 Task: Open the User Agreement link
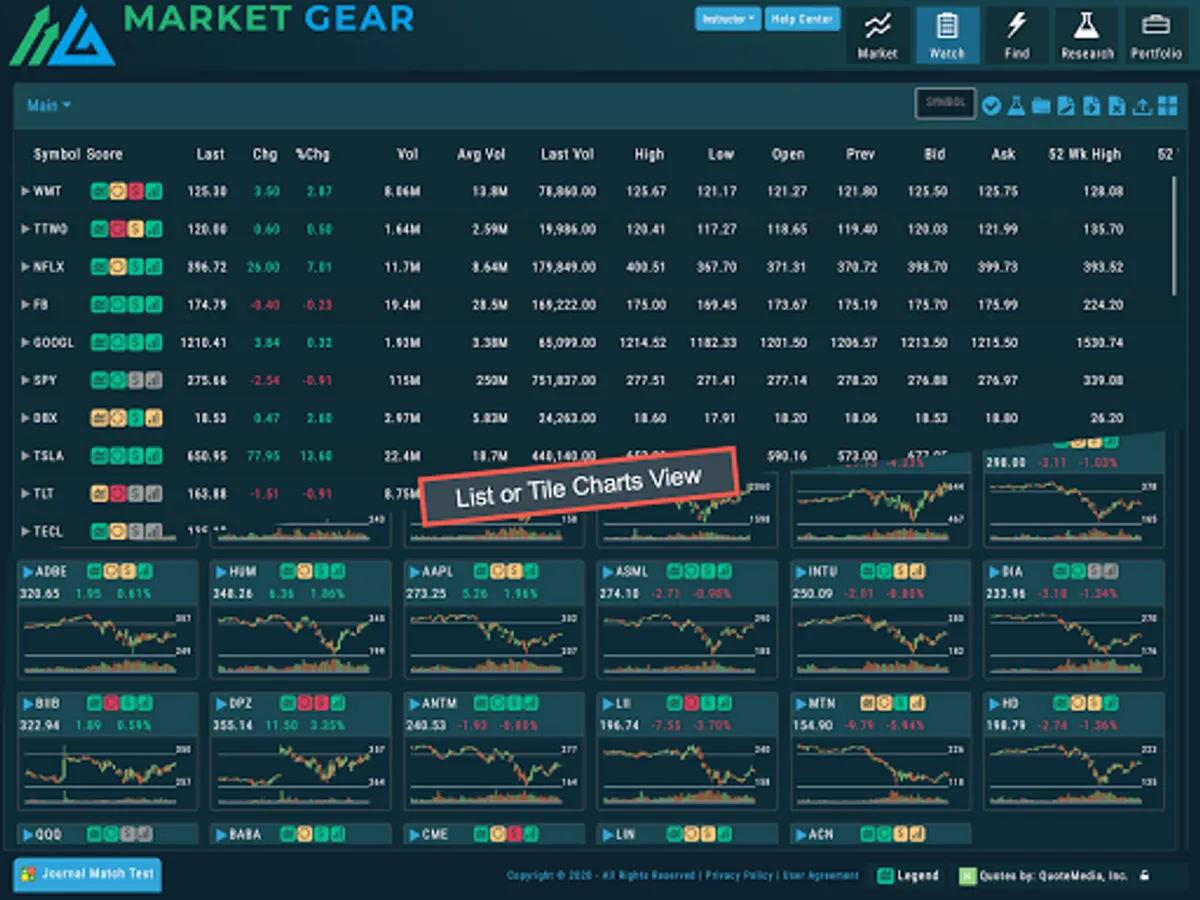pos(820,875)
